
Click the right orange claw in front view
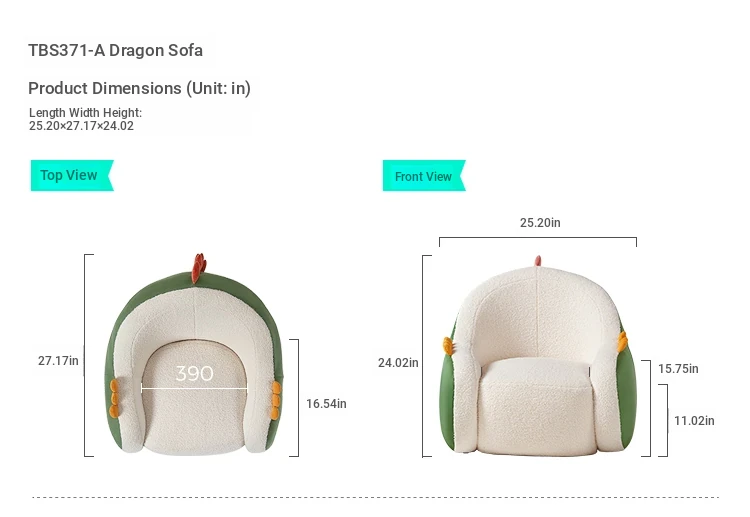[622, 341]
